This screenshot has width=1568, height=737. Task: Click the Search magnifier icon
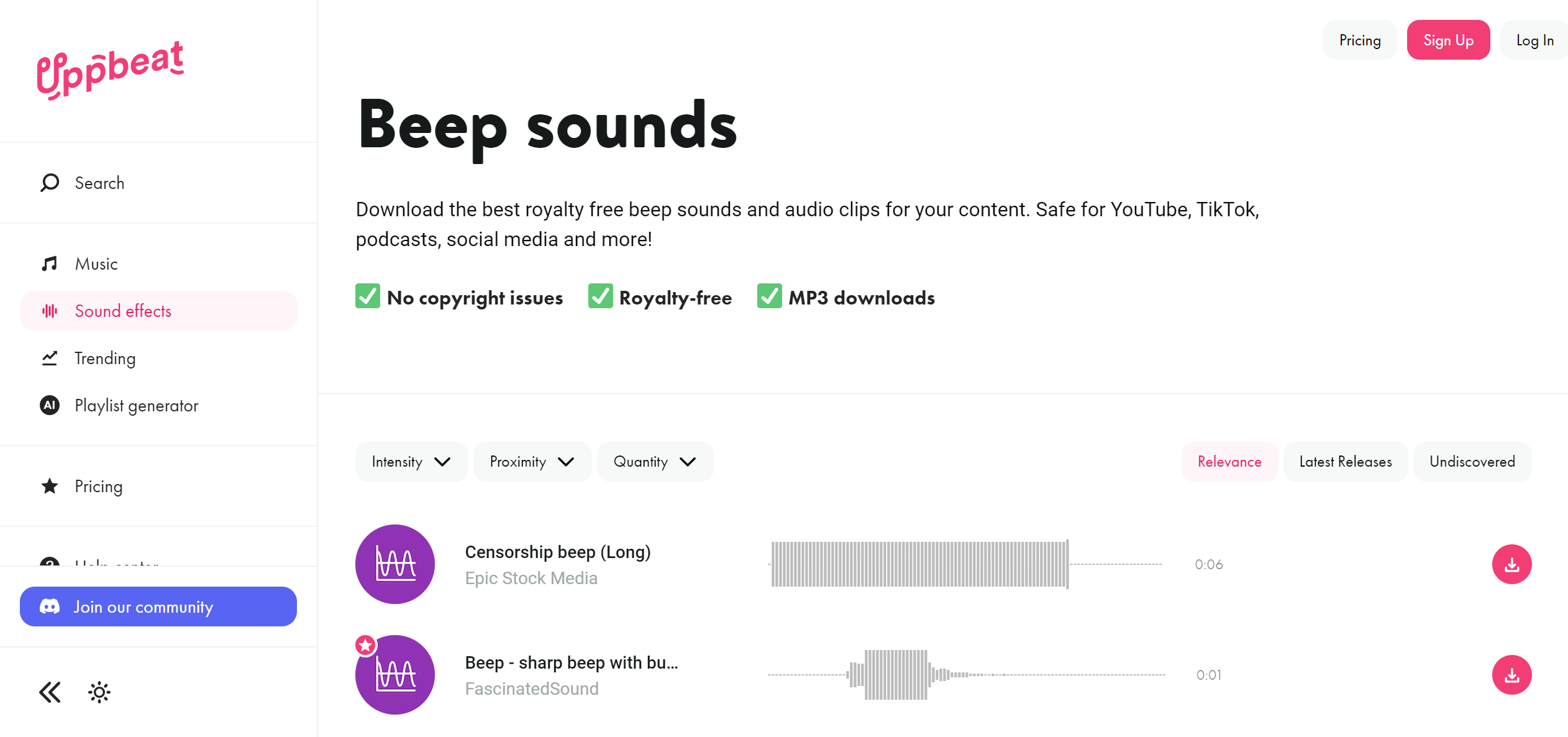click(50, 183)
